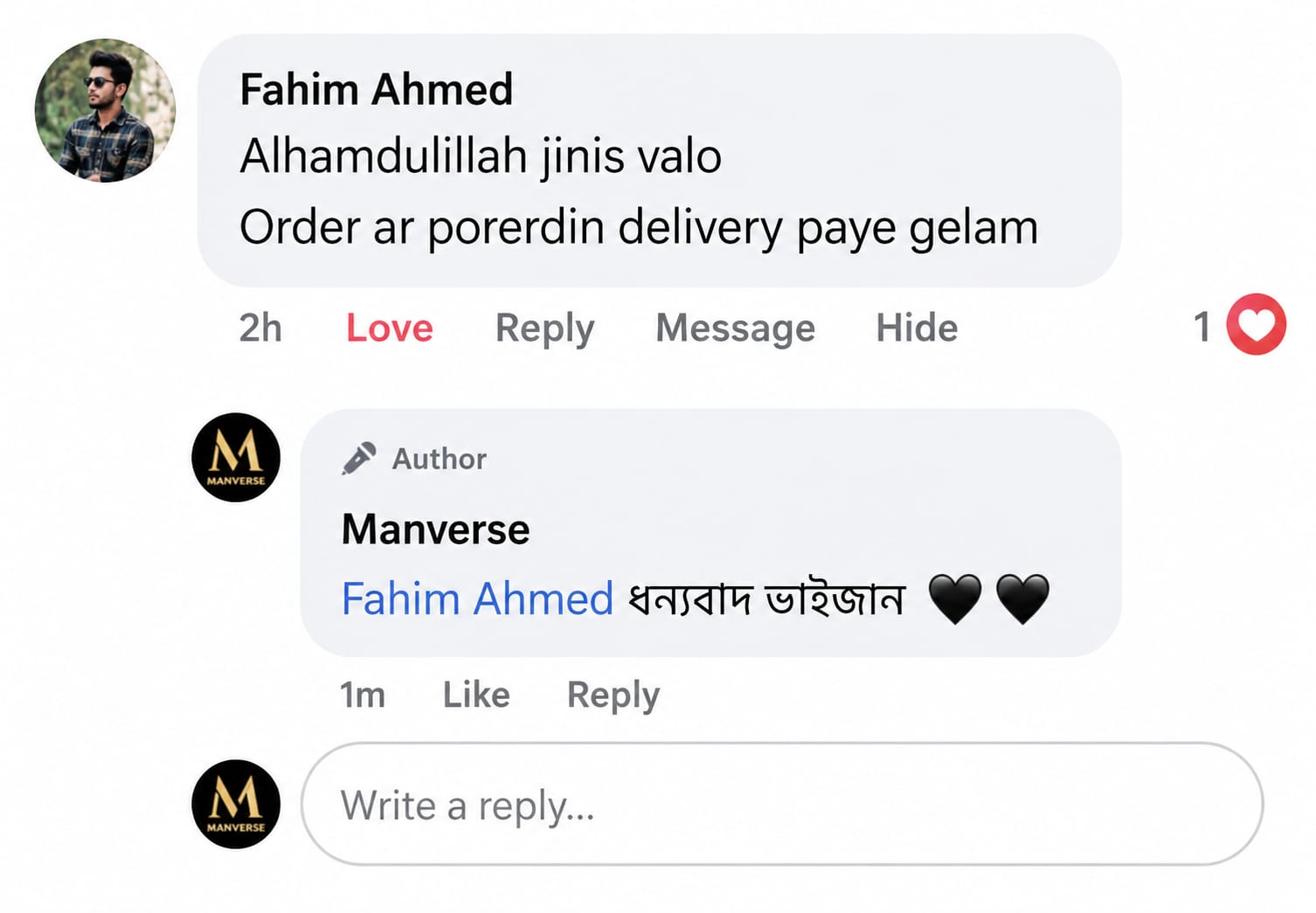Click the 2h comment timestamp

[x=260, y=329]
